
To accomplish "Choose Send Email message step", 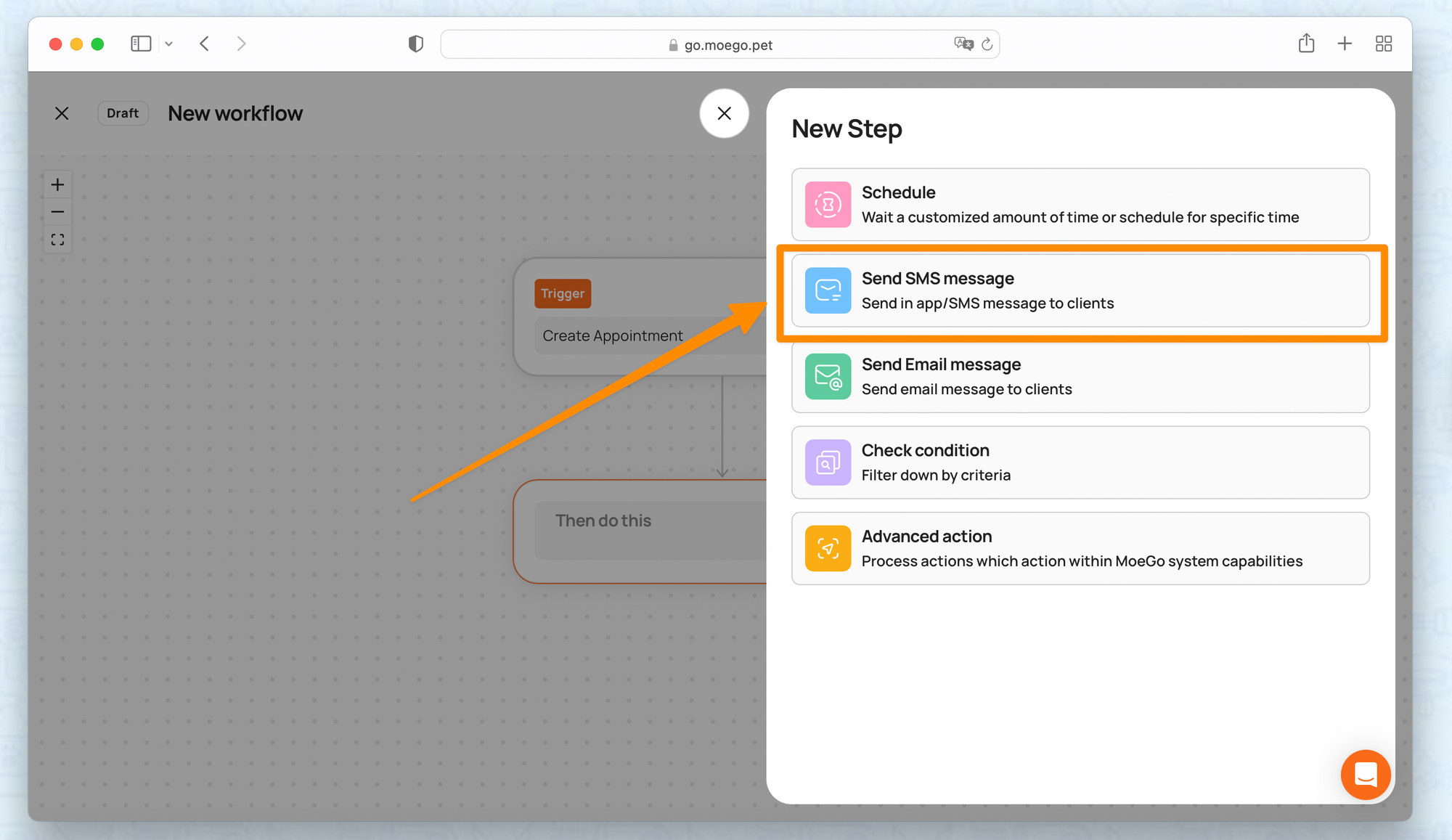I will pyautogui.click(x=1080, y=377).
